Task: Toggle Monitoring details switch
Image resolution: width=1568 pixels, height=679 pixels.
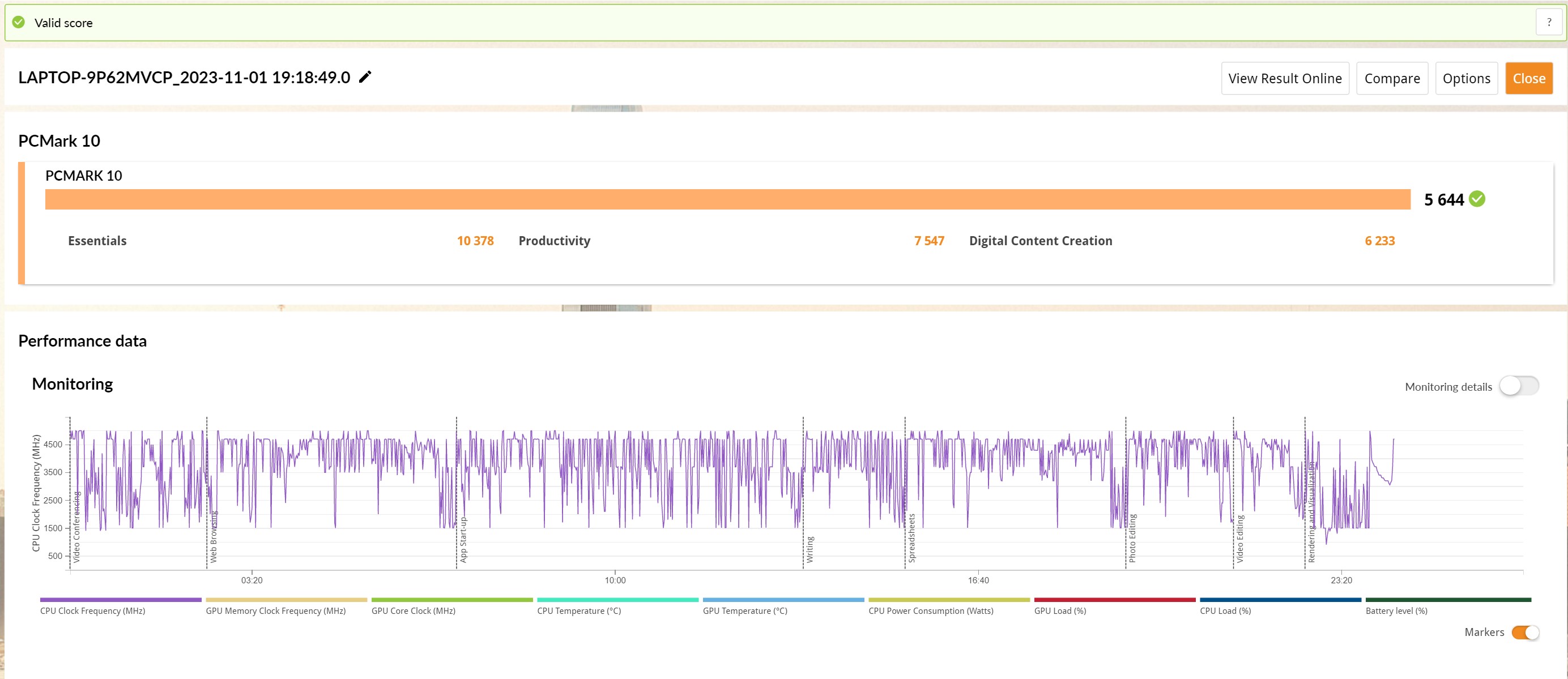Action: click(1519, 386)
